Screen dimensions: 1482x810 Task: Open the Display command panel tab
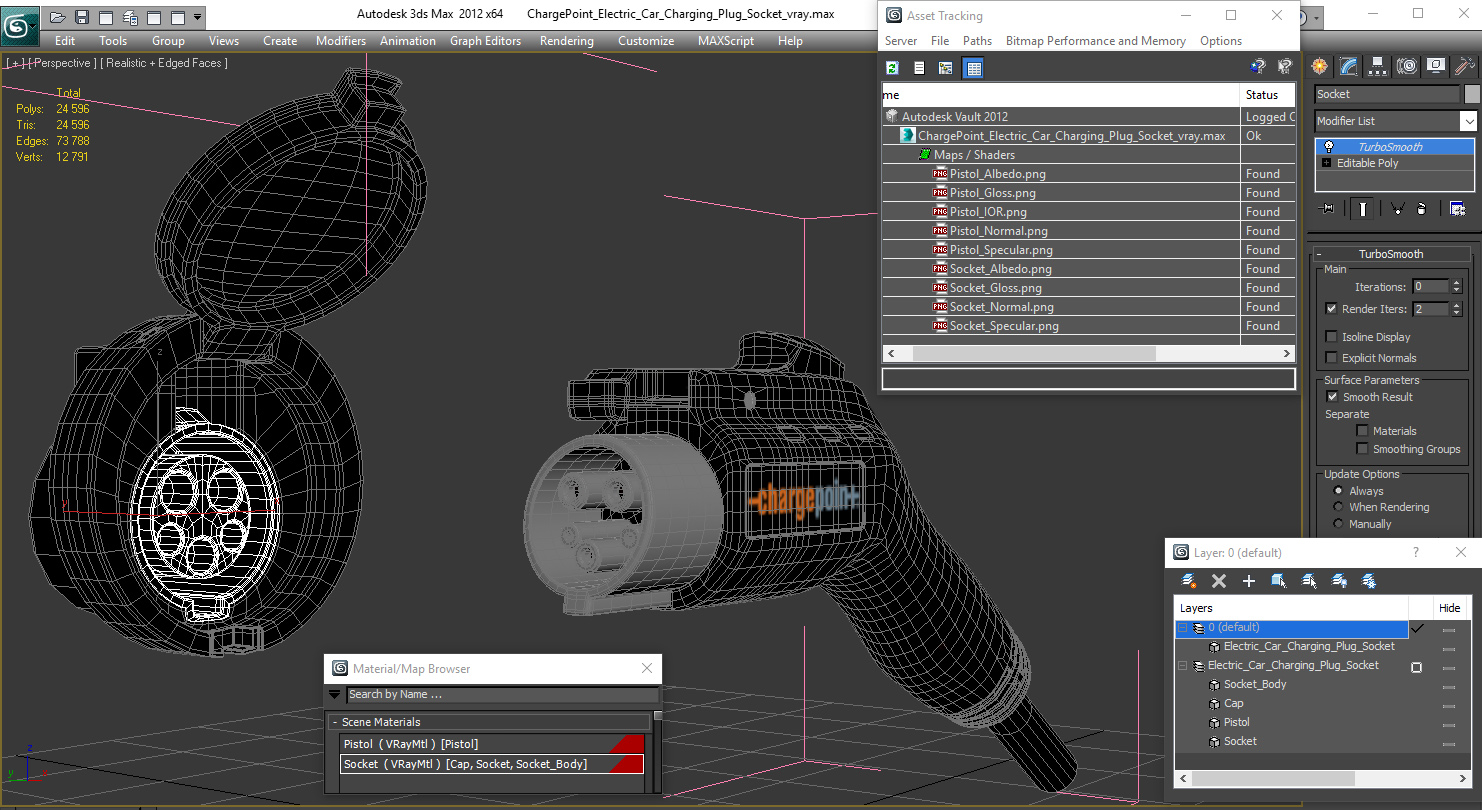[1436, 66]
